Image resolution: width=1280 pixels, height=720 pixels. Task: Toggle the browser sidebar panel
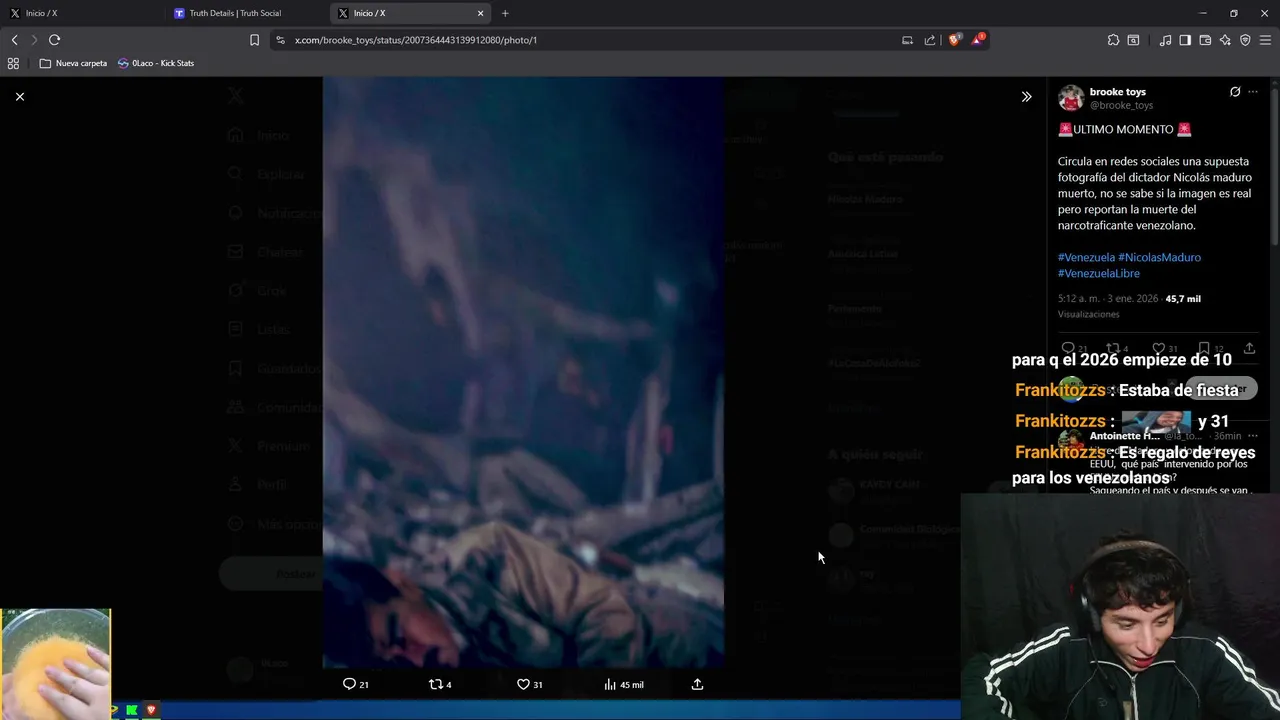pyautogui.click(x=1185, y=40)
